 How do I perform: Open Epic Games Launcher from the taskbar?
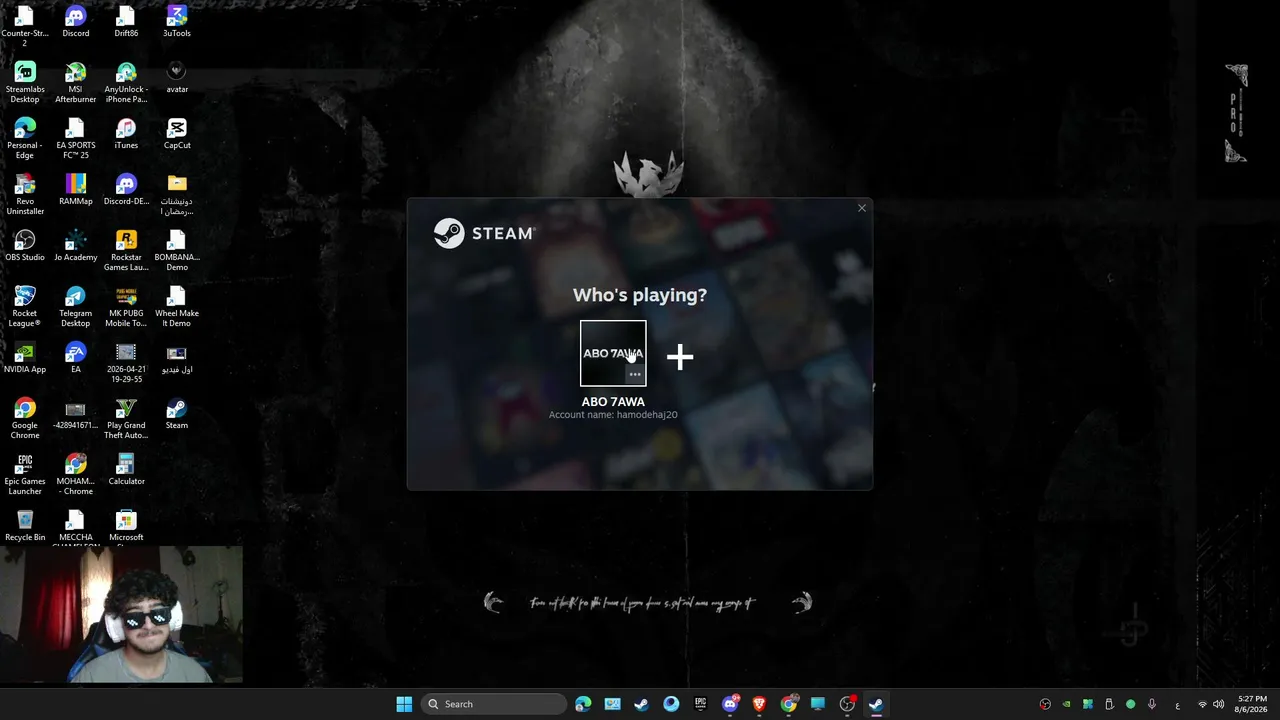click(700, 704)
